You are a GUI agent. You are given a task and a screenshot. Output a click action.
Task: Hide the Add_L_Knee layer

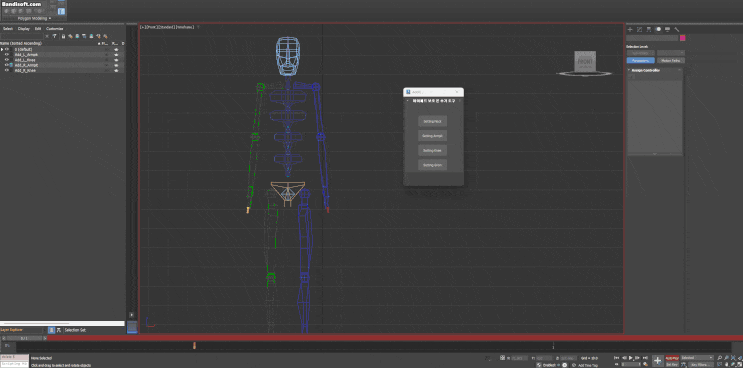point(7,60)
